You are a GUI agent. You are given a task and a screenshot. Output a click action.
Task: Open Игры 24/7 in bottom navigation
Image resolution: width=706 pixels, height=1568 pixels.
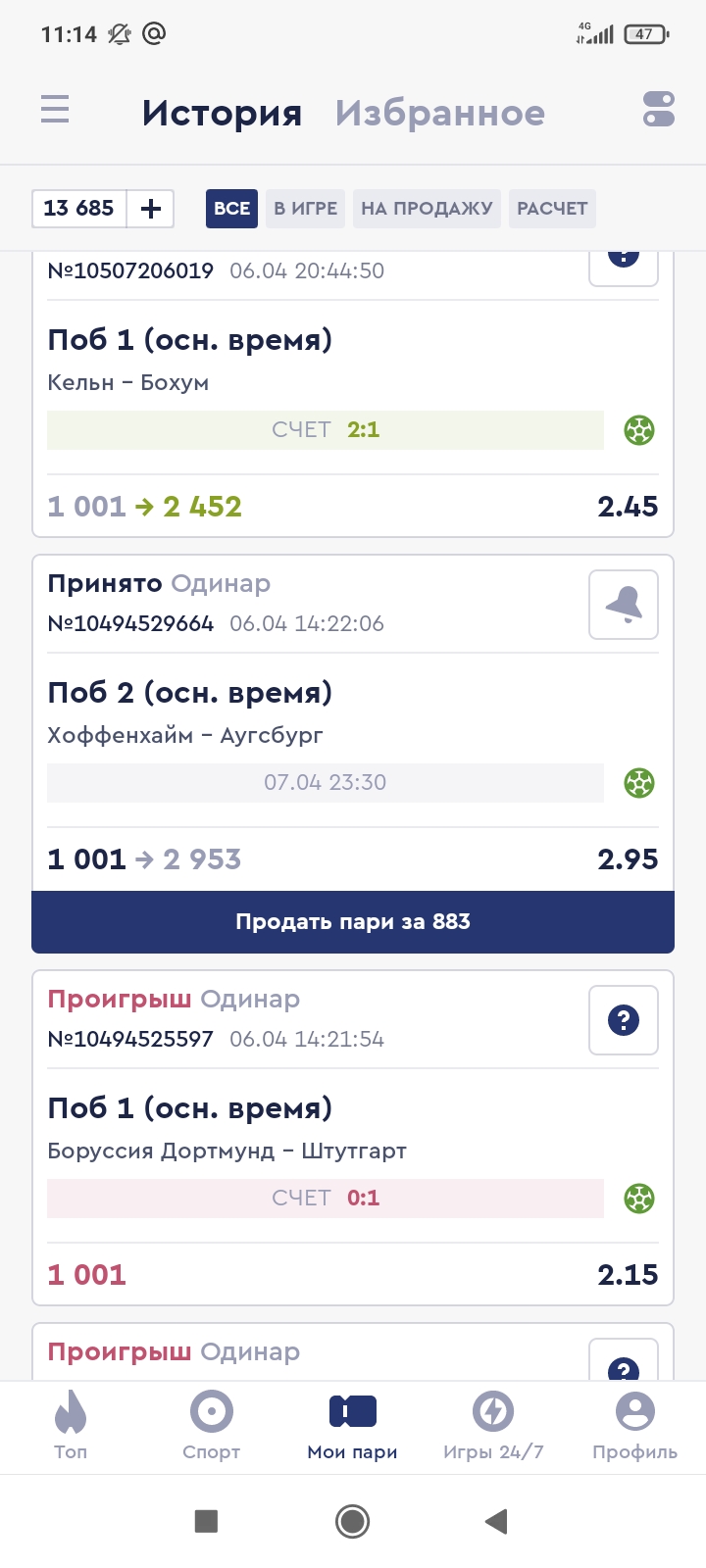493,1426
